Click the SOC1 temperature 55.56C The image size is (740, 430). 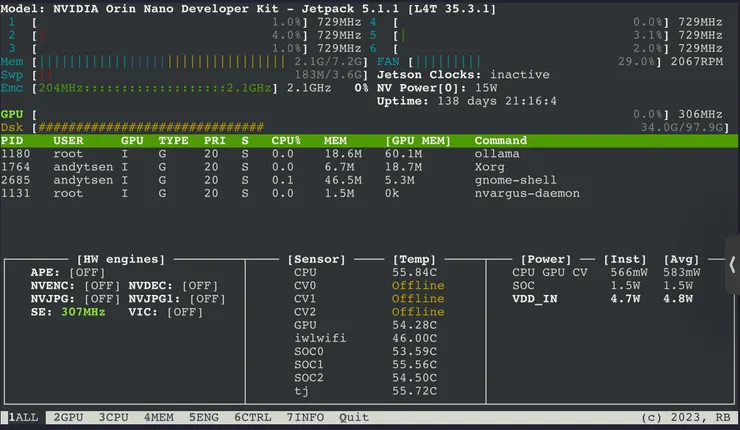coord(414,365)
